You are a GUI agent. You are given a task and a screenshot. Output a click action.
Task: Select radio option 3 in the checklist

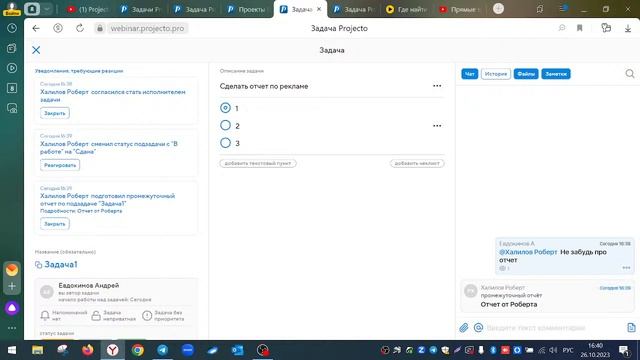[225, 143]
